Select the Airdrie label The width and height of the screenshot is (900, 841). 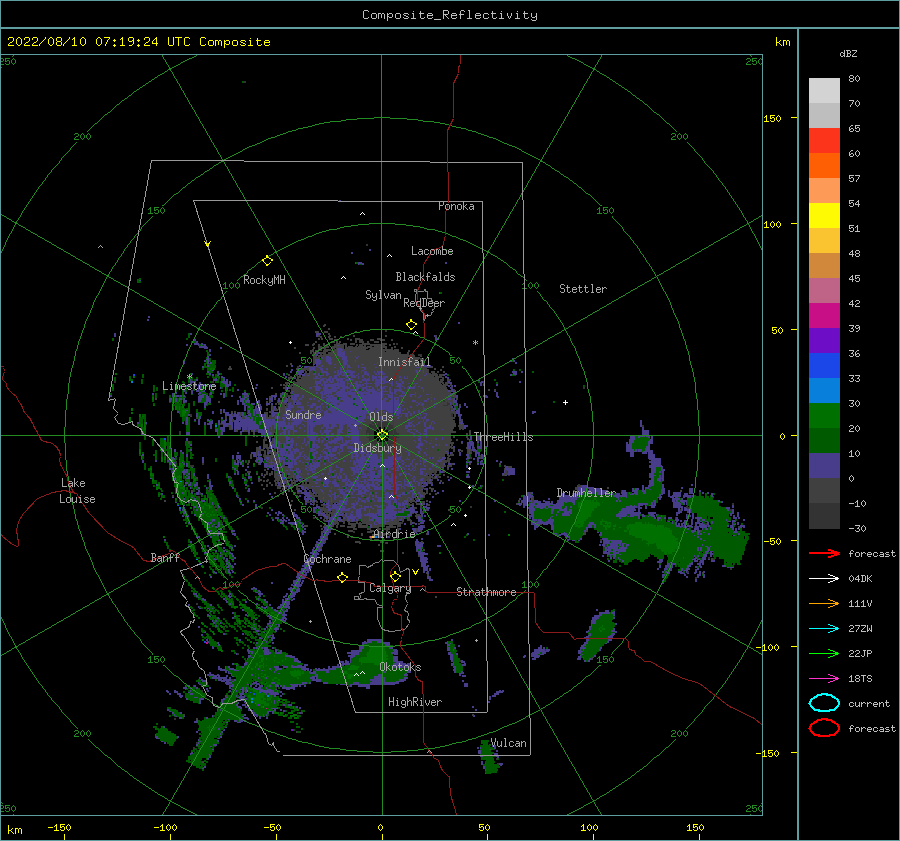394,534
